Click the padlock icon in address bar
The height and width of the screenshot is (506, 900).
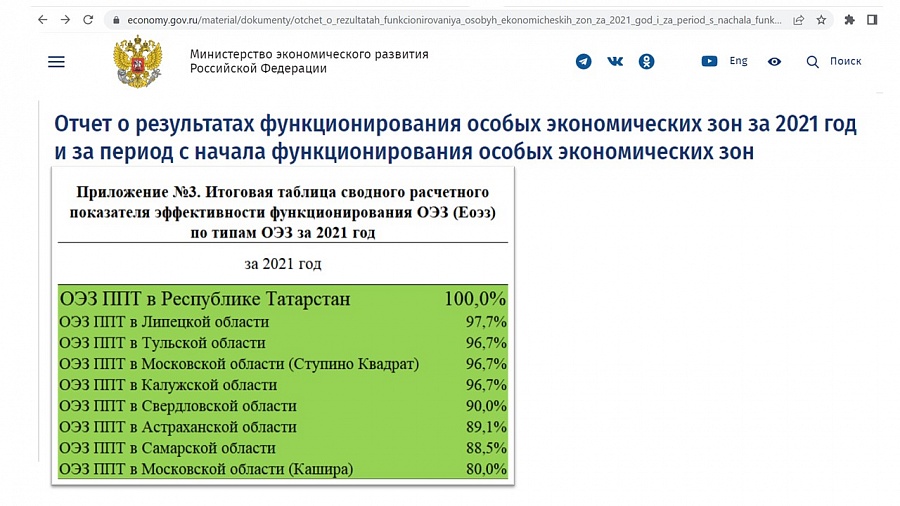point(116,20)
